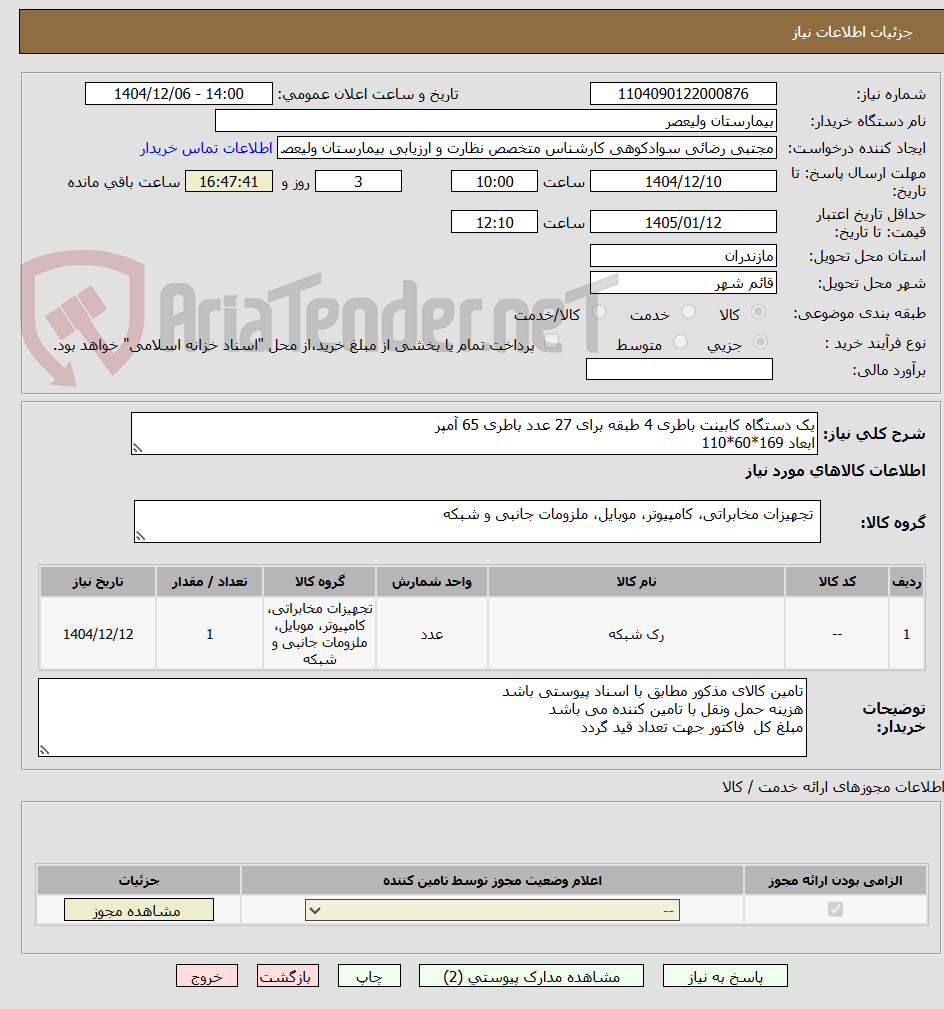
Task: Click the واحد شمارش column header
Action: (x=432, y=582)
